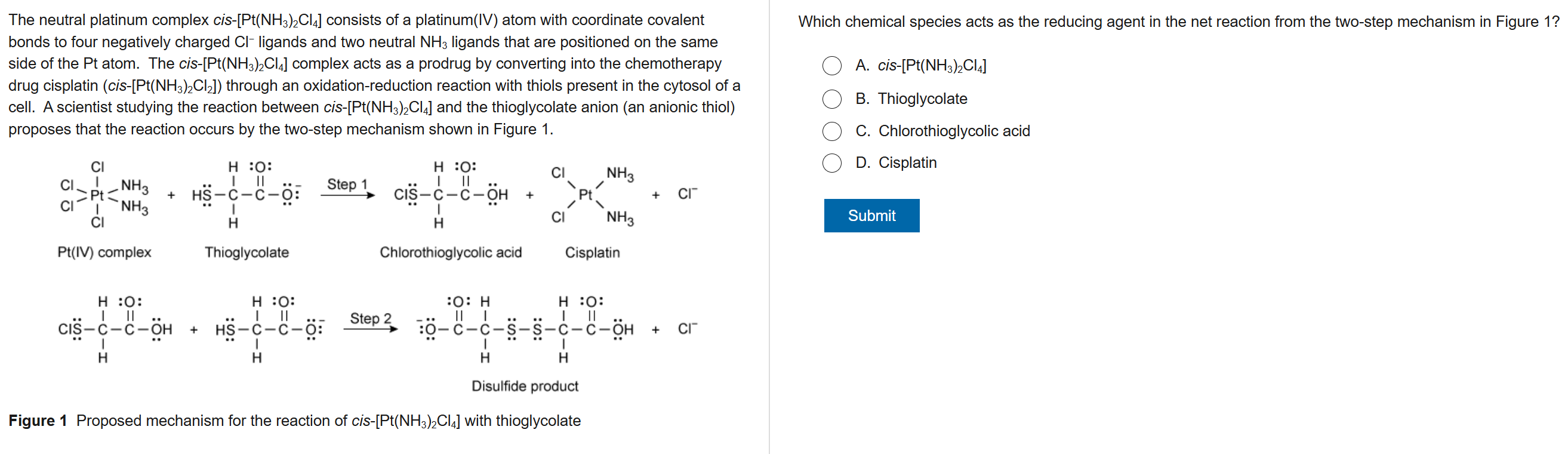Screen dimensions: 1568x454
Task: Choose the Thioglycolate answer radio button
Action: point(831,99)
